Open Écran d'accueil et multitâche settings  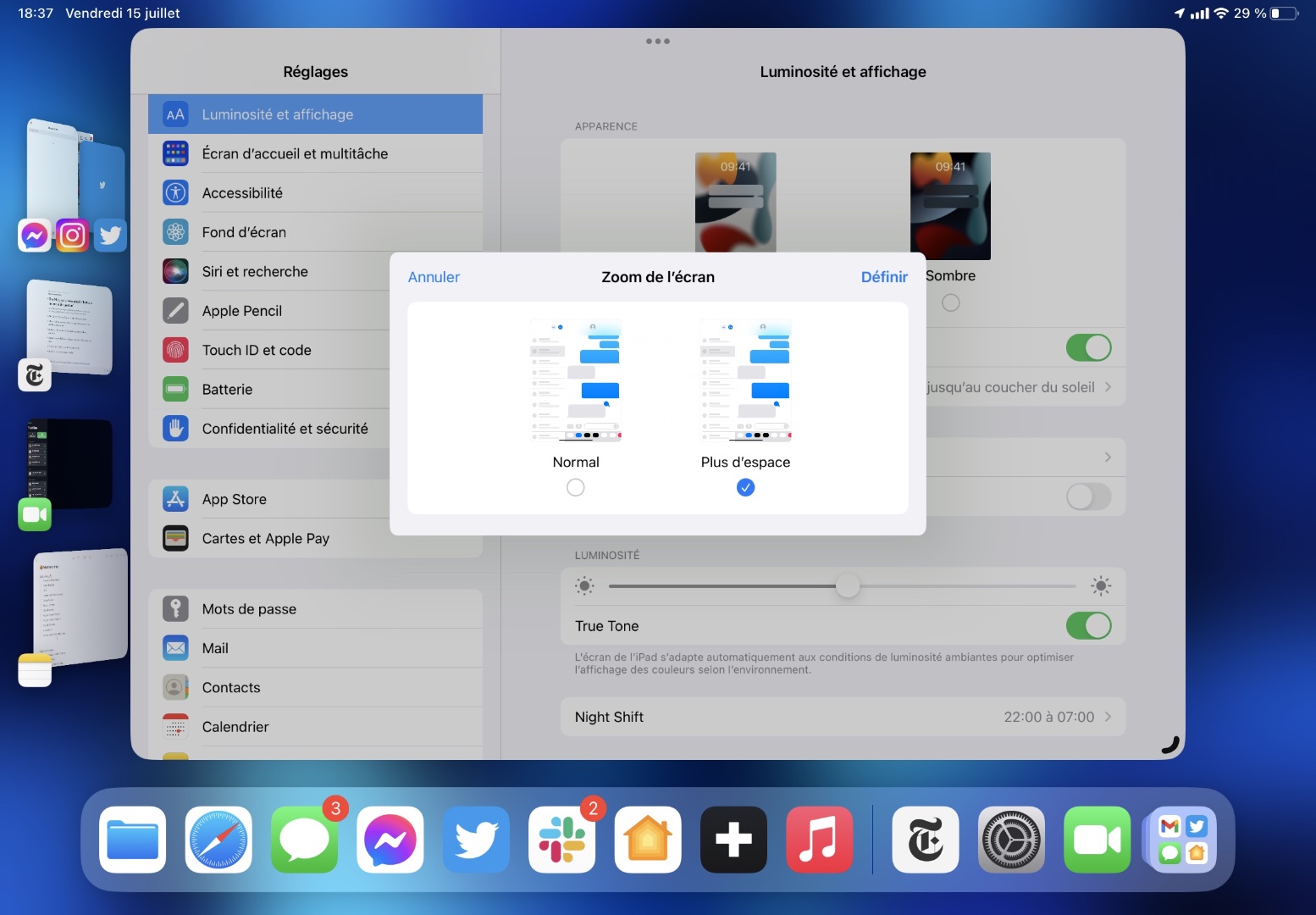click(315, 153)
